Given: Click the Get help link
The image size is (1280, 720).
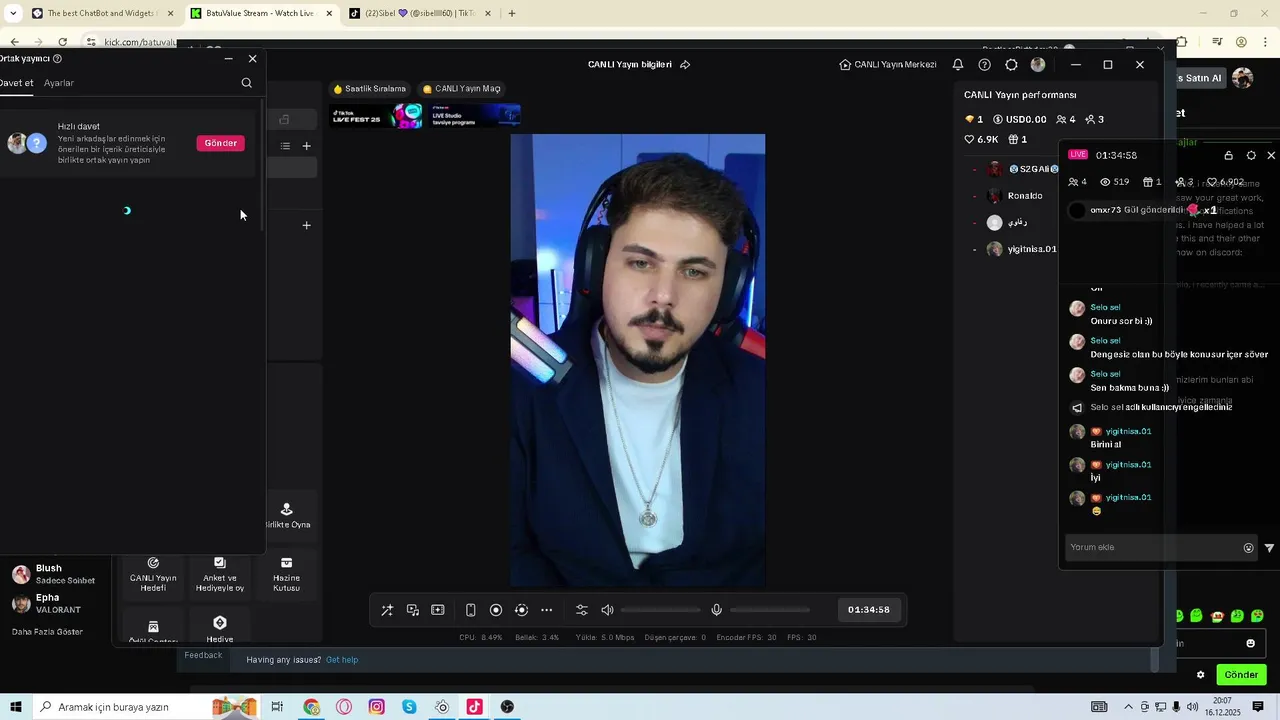Looking at the screenshot, I should tap(342, 660).
